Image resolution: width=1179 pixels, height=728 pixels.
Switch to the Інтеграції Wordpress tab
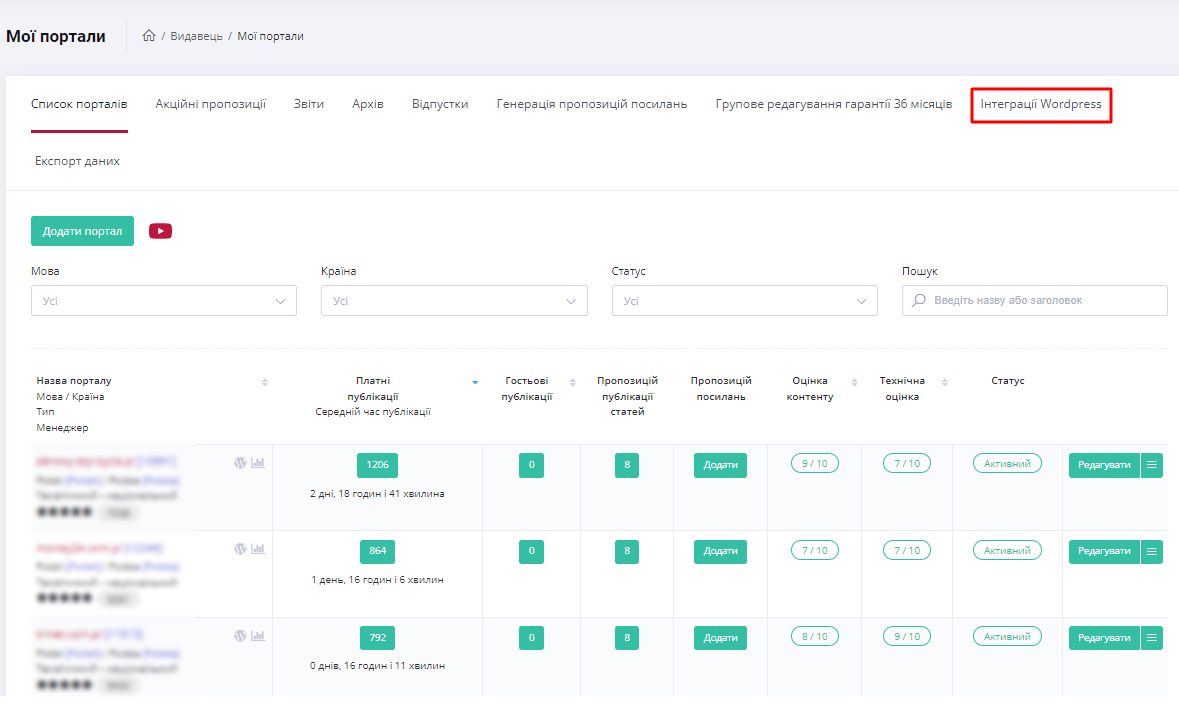pos(1041,104)
